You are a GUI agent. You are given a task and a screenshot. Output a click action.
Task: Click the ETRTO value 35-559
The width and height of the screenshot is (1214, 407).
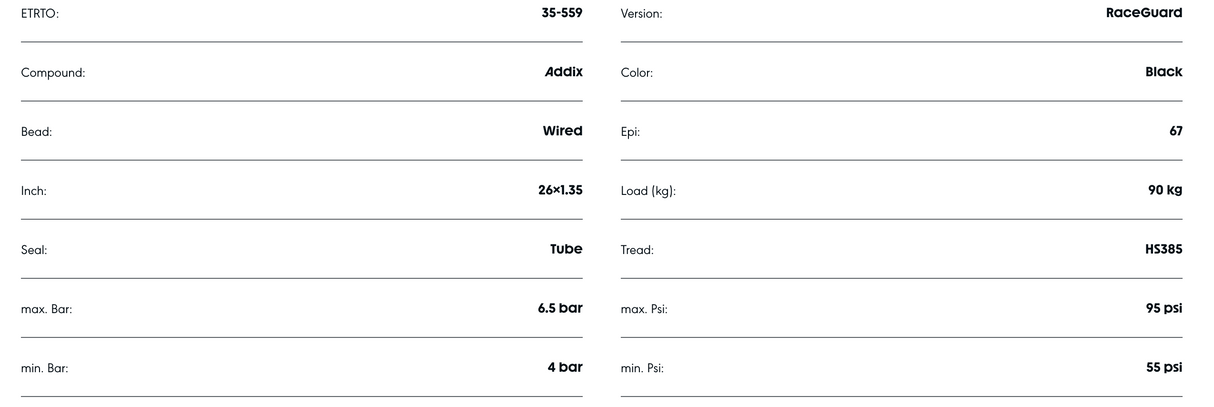pyautogui.click(x=561, y=13)
